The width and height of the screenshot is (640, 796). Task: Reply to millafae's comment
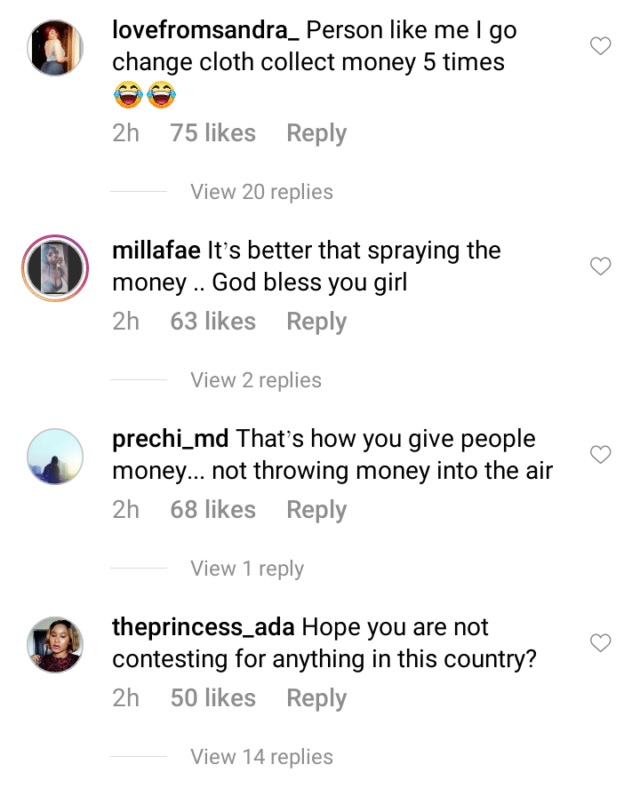316,322
